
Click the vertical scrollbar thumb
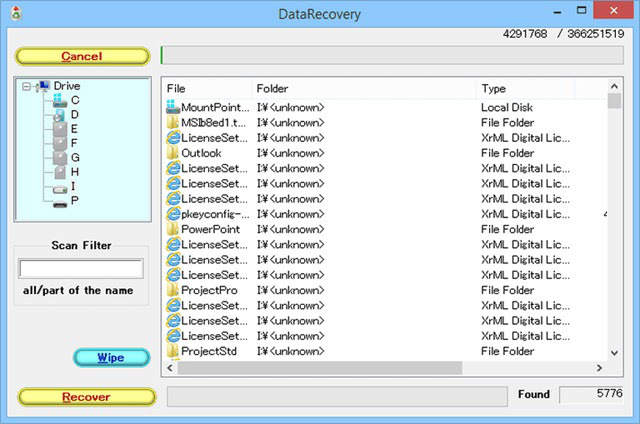pos(614,101)
